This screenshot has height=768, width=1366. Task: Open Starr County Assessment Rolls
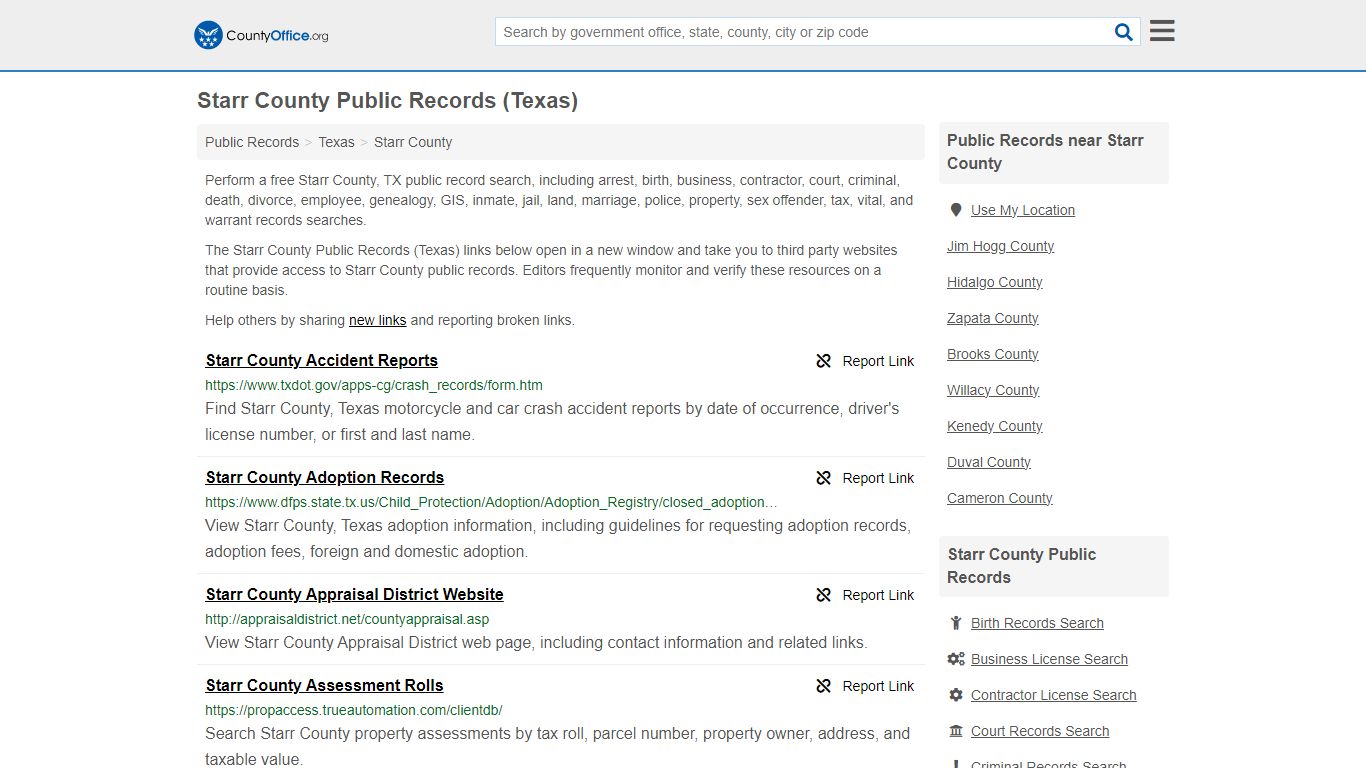pyautogui.click(x=325, y=686)
